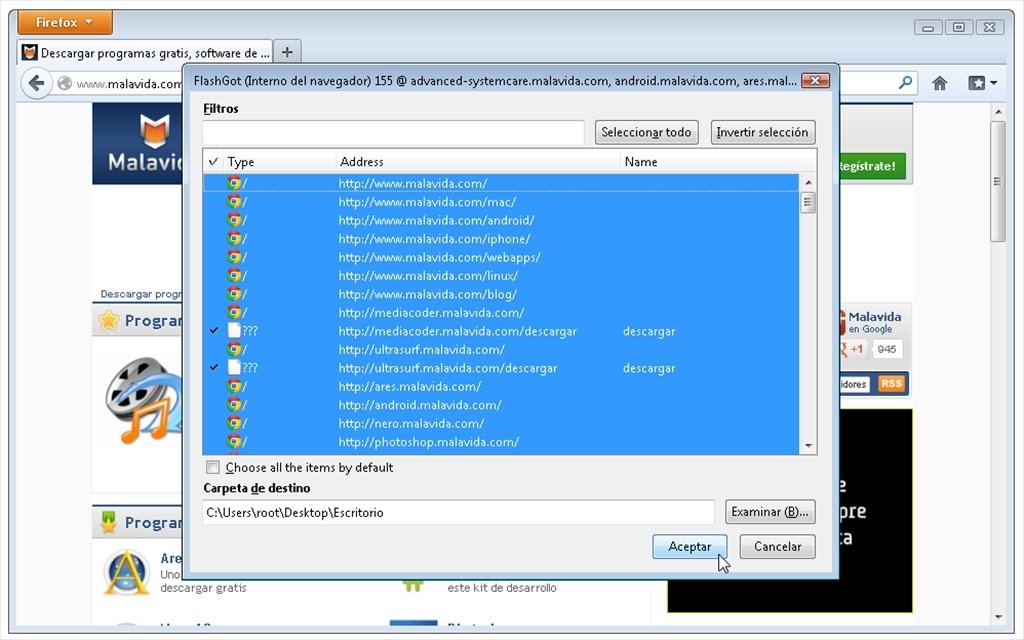Uncheck the ultrasurf descargar row checkmark
The image size is (1024, 640).
point(214,368)
